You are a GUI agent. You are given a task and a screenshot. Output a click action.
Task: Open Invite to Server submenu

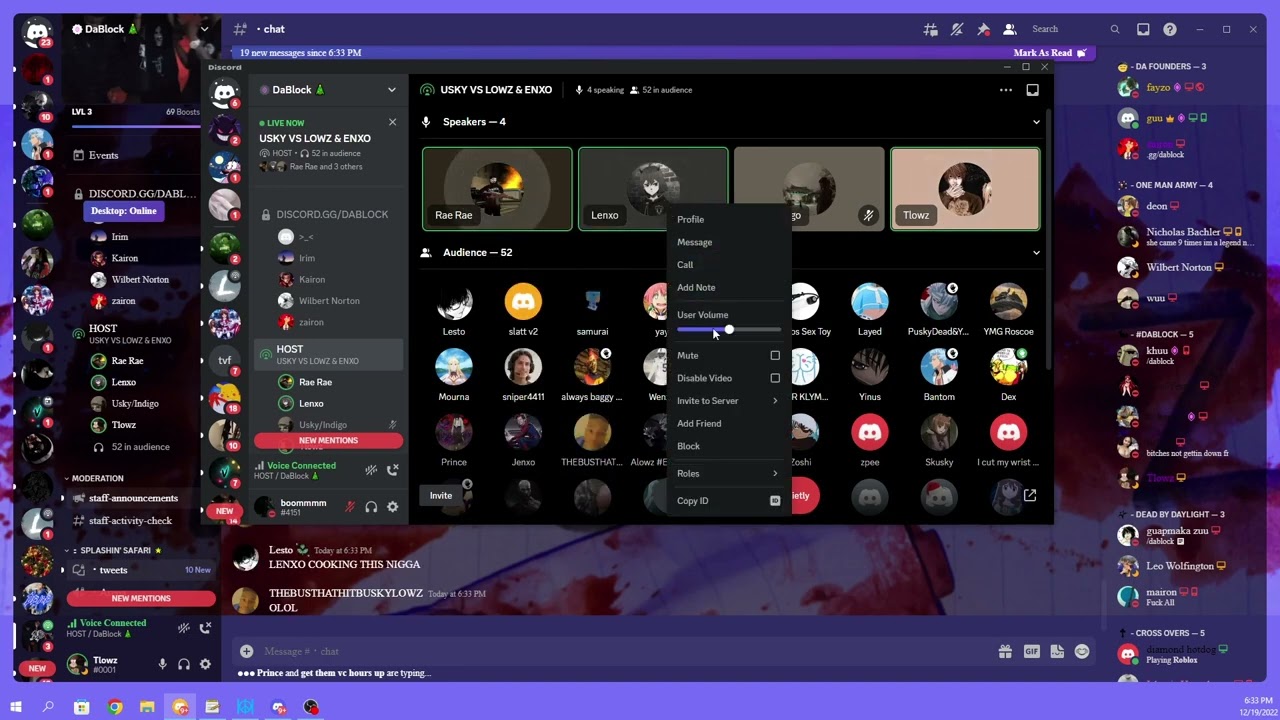click(x=728, y=401)
